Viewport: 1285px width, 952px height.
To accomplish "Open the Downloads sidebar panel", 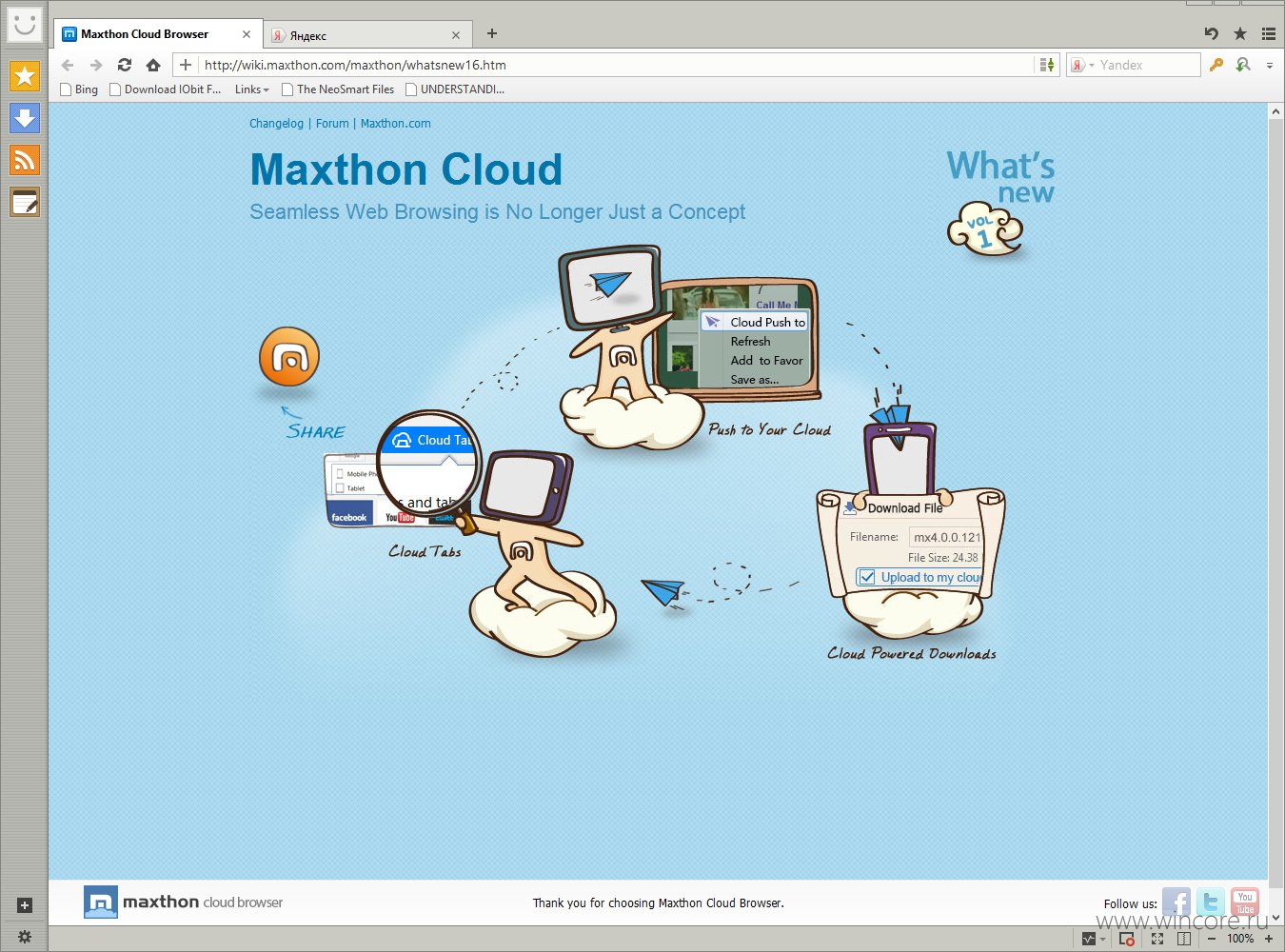I will click(x=25, y=118).
